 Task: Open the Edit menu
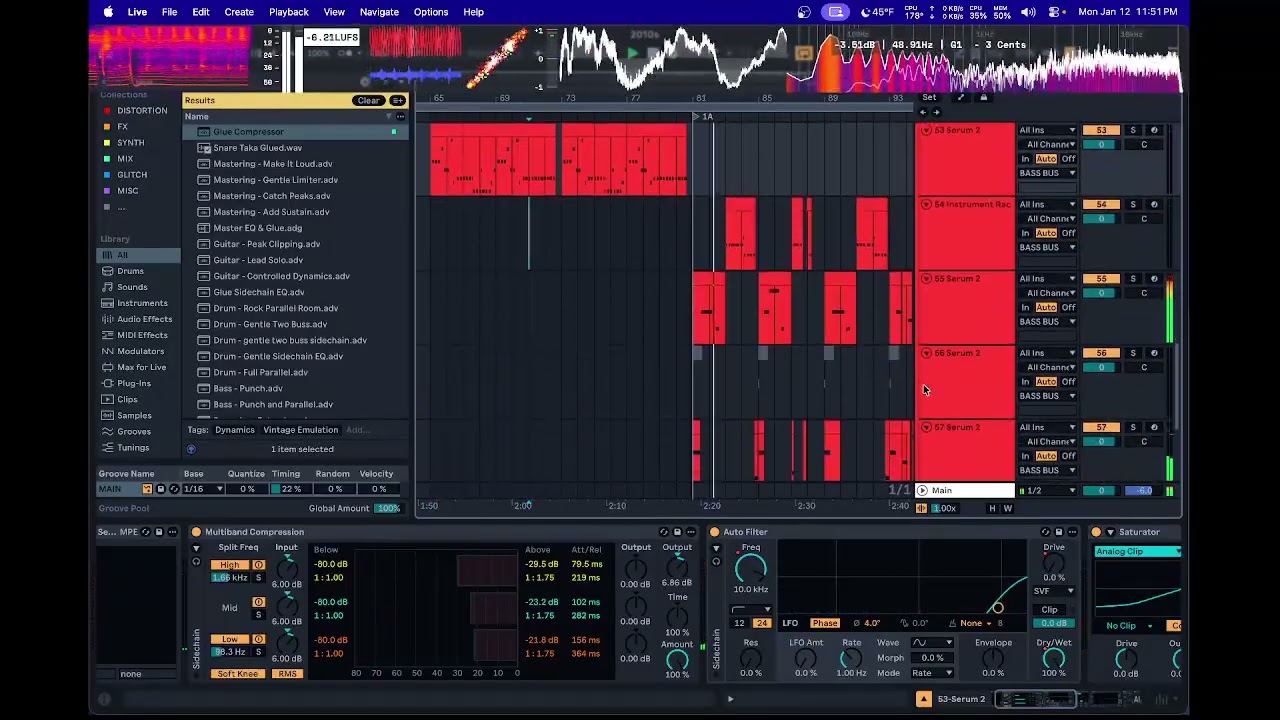201,12
